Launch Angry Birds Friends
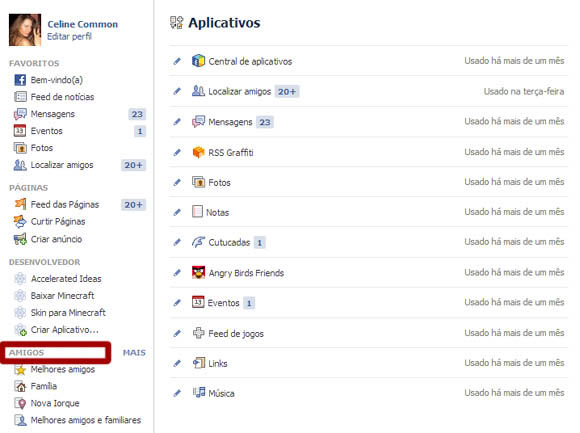 [x=246, y=273]
